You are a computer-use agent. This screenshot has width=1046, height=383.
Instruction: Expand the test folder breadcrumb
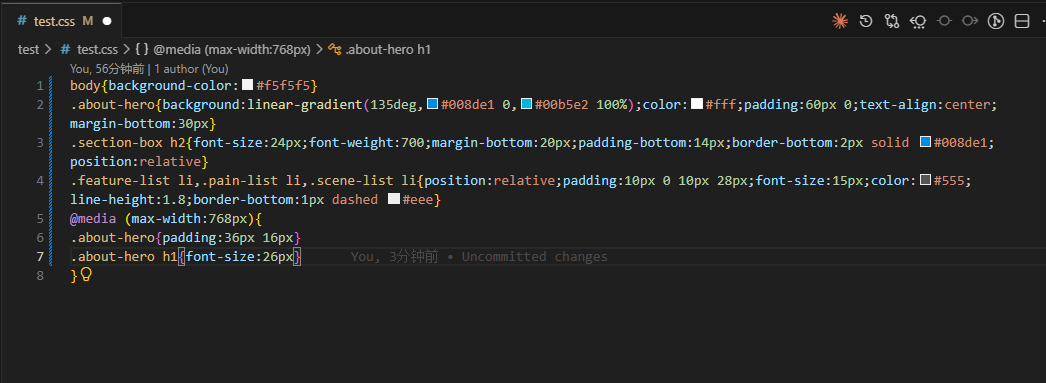coord(28,49)
